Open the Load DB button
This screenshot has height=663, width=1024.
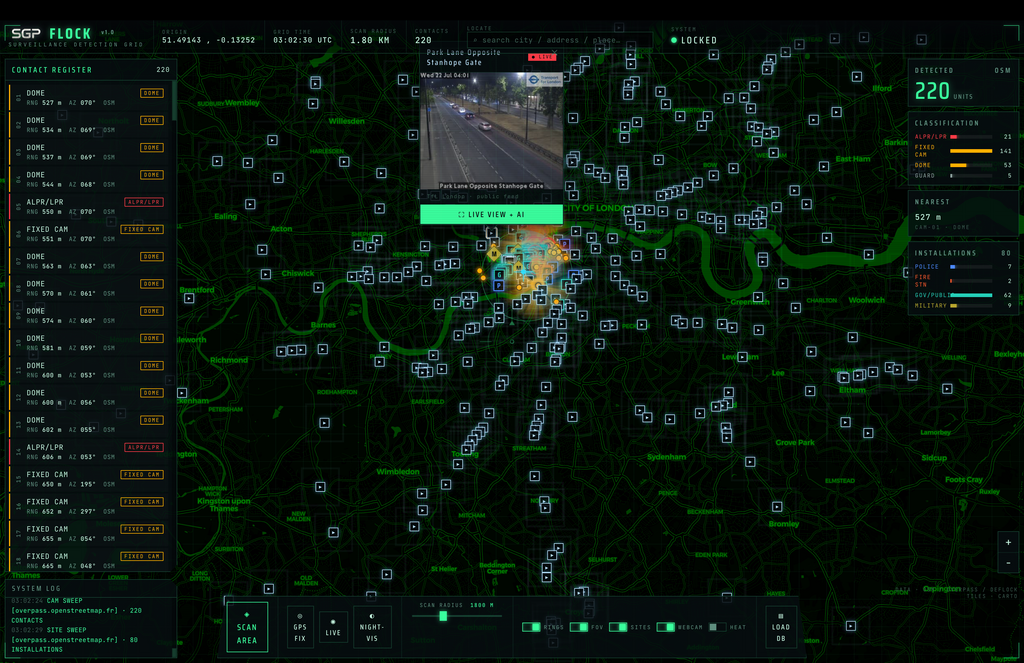780,627
